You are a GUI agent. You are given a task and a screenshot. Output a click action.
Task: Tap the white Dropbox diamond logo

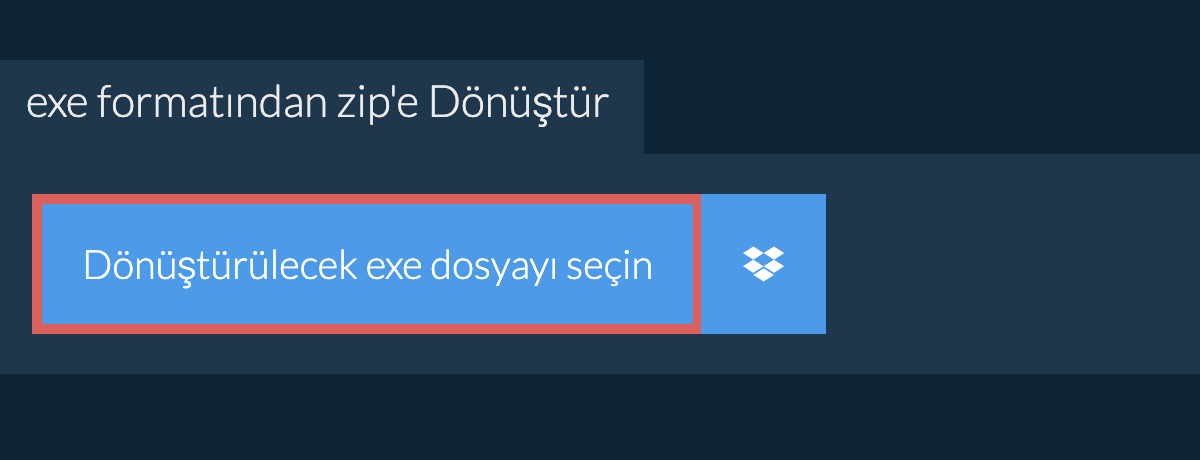[764, 264]
